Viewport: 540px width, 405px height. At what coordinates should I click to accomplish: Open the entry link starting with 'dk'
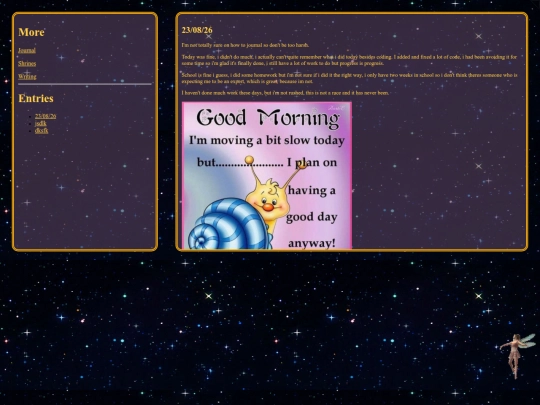click(x=41, y=131)
